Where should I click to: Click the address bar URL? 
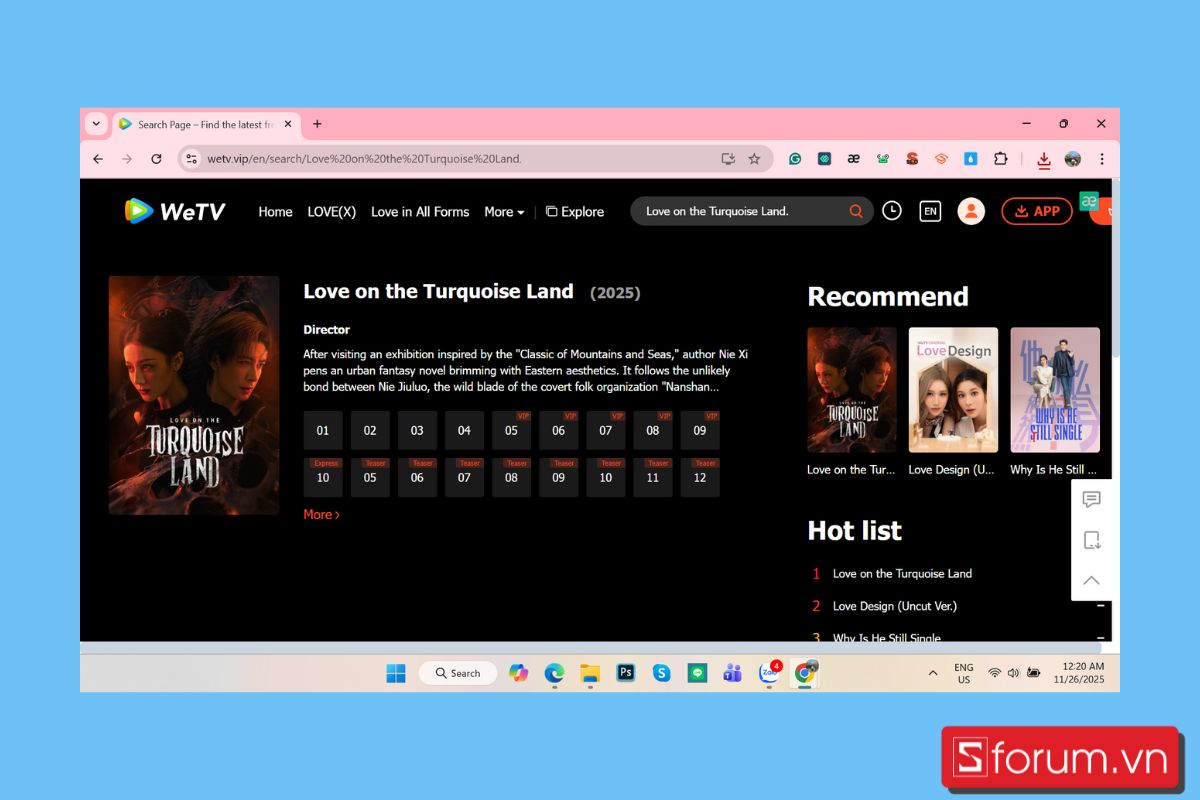(364, 159)
